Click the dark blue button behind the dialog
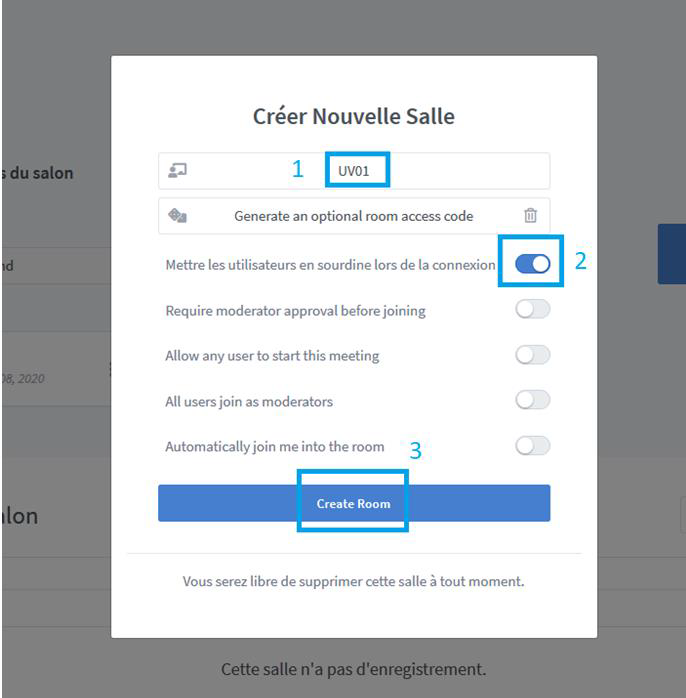Screen dimensions: 686x698 [x=672, y=254]
